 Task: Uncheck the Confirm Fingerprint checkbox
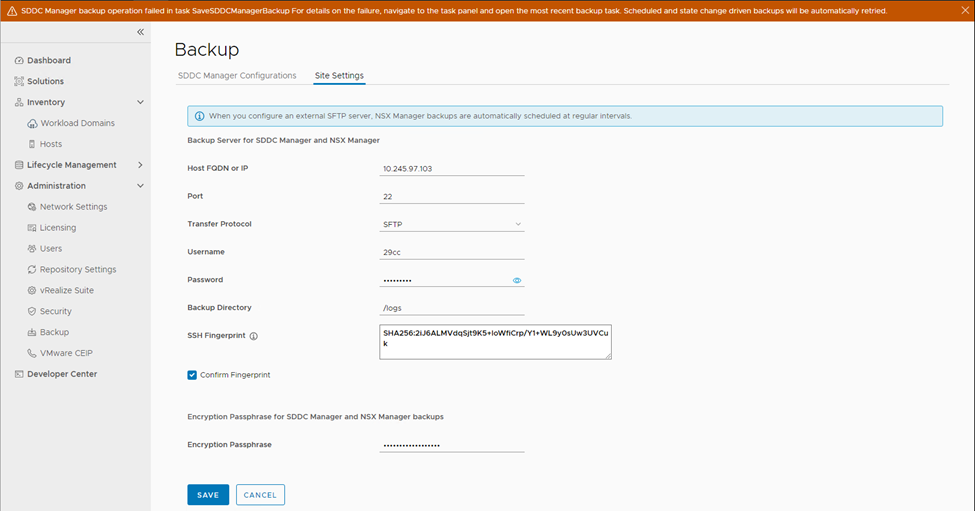point(192,375)
